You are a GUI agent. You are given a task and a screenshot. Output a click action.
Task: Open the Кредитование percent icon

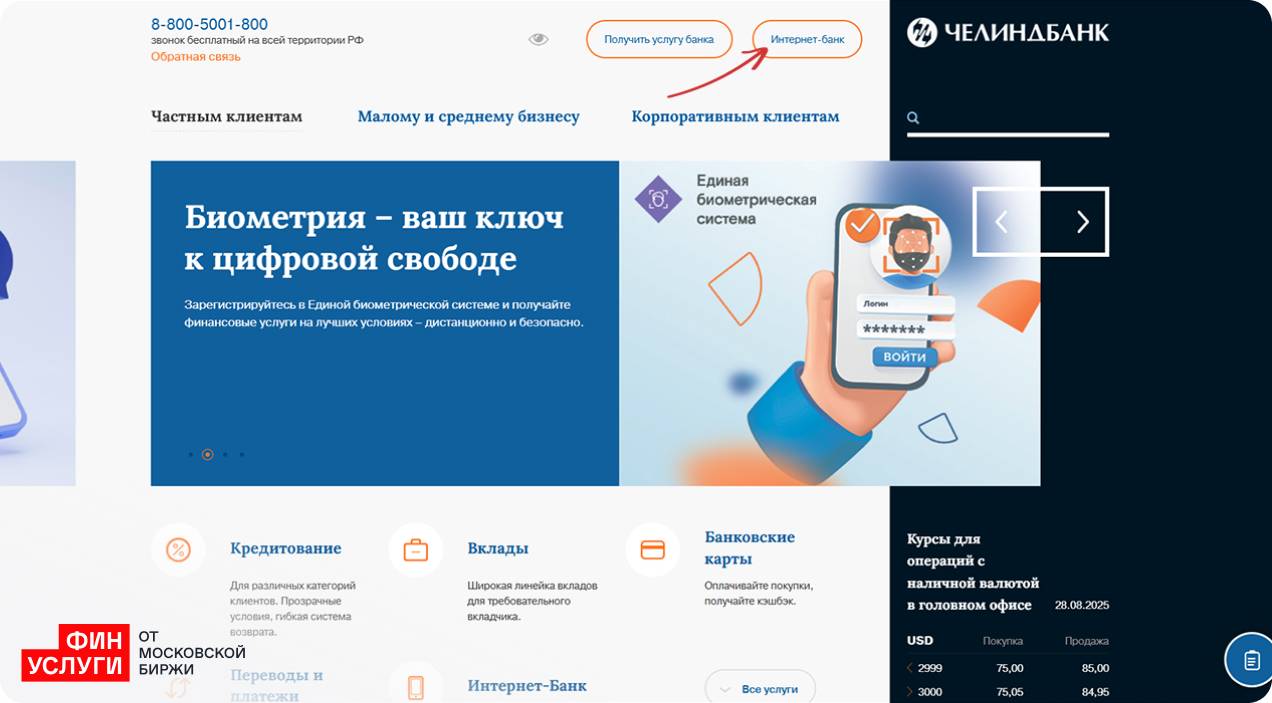(x=178, y=549)
